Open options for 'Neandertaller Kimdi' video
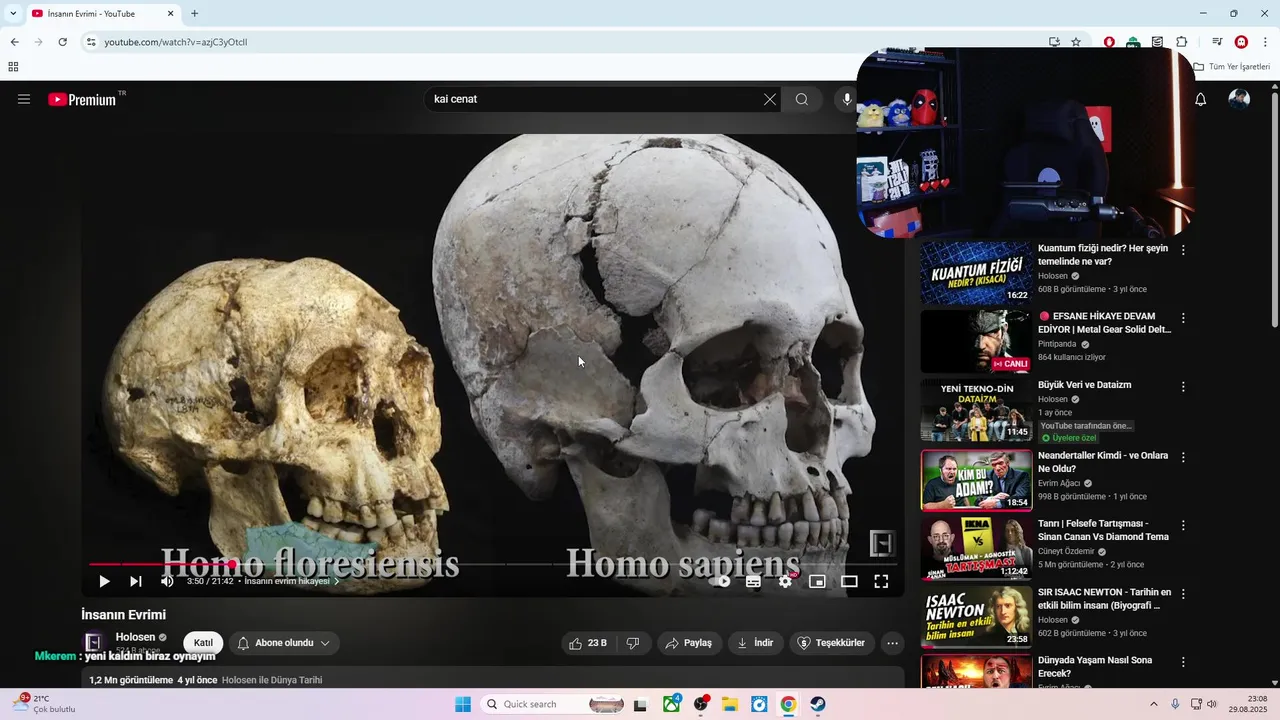 pos(1183,457)
